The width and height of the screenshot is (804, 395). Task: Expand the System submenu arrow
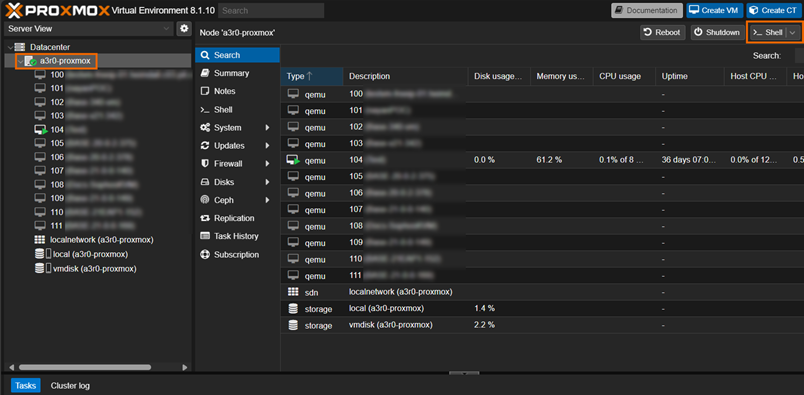267,128
